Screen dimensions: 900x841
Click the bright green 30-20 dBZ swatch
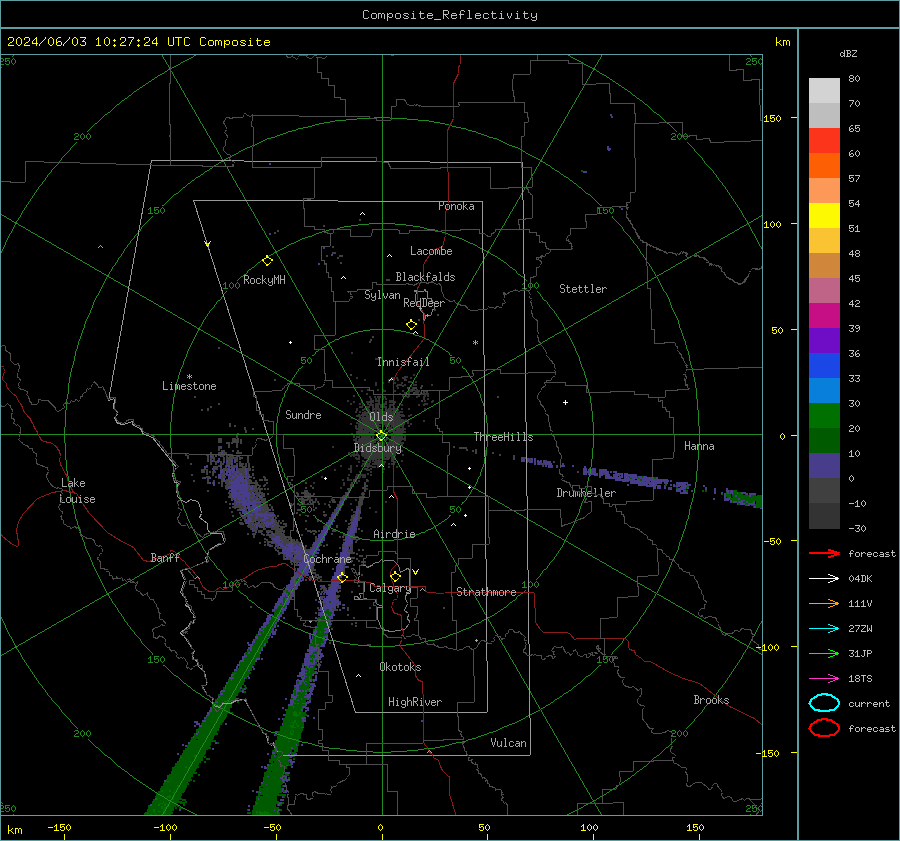click(824, 416)
